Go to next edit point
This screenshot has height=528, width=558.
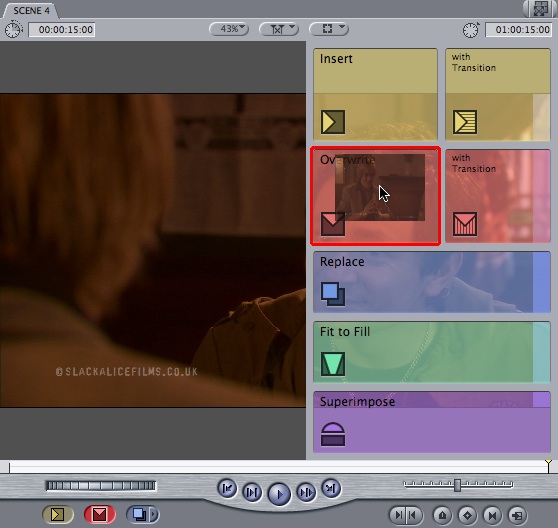(x=331, y=489)
